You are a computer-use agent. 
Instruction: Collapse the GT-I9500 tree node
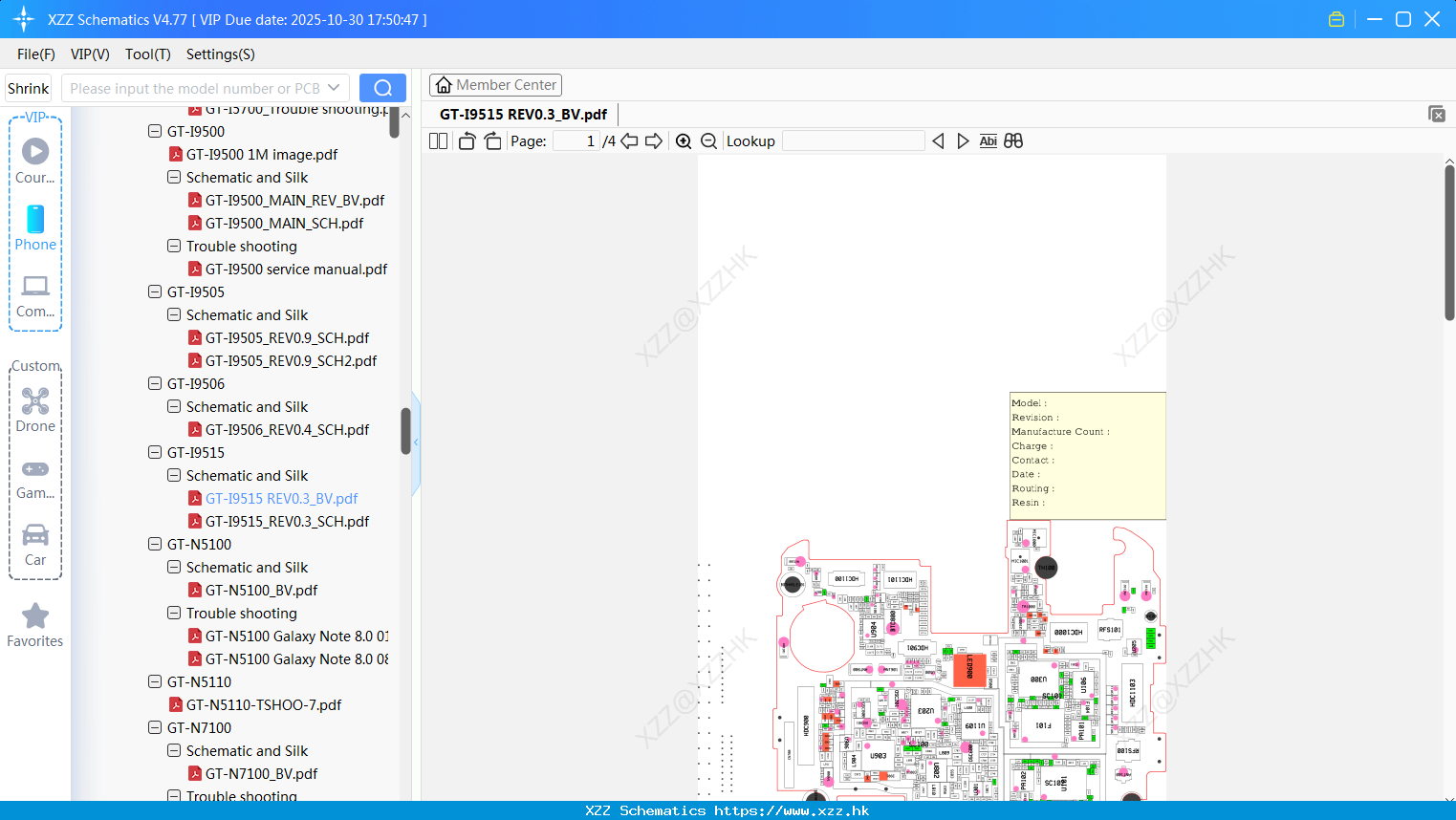[155, 131]
